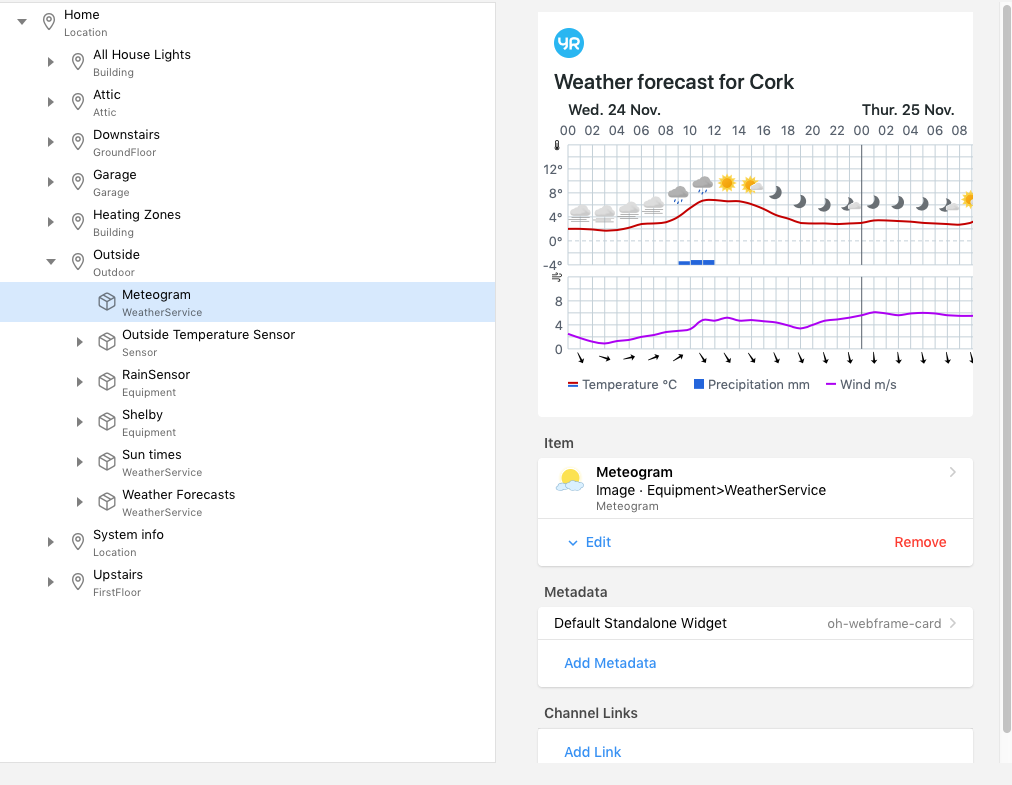Click the YR logo icon
Image resolution: width=1012 pixels, height=785 pixels.
[569, 43]
